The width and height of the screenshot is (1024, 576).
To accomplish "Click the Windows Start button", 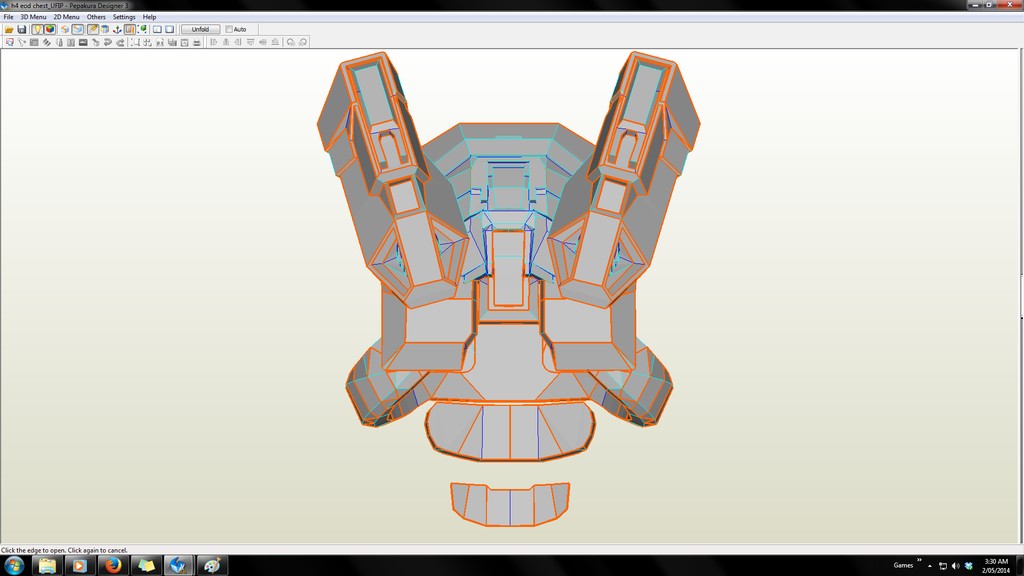I will [14, 566].
